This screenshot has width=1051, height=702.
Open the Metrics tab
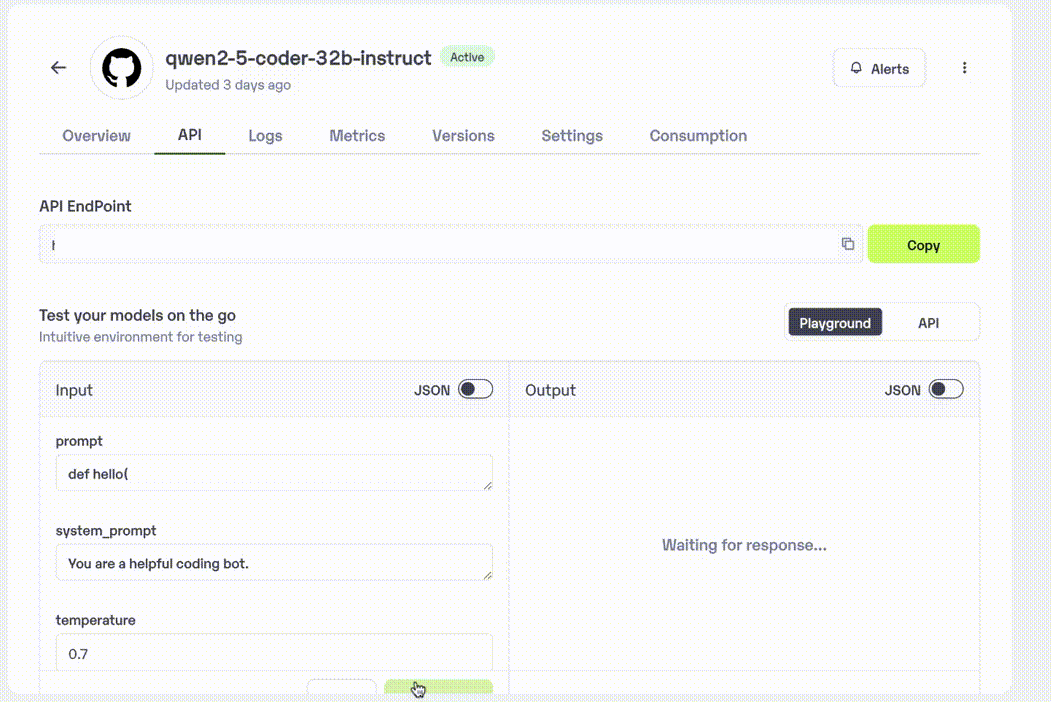[357, 135]
